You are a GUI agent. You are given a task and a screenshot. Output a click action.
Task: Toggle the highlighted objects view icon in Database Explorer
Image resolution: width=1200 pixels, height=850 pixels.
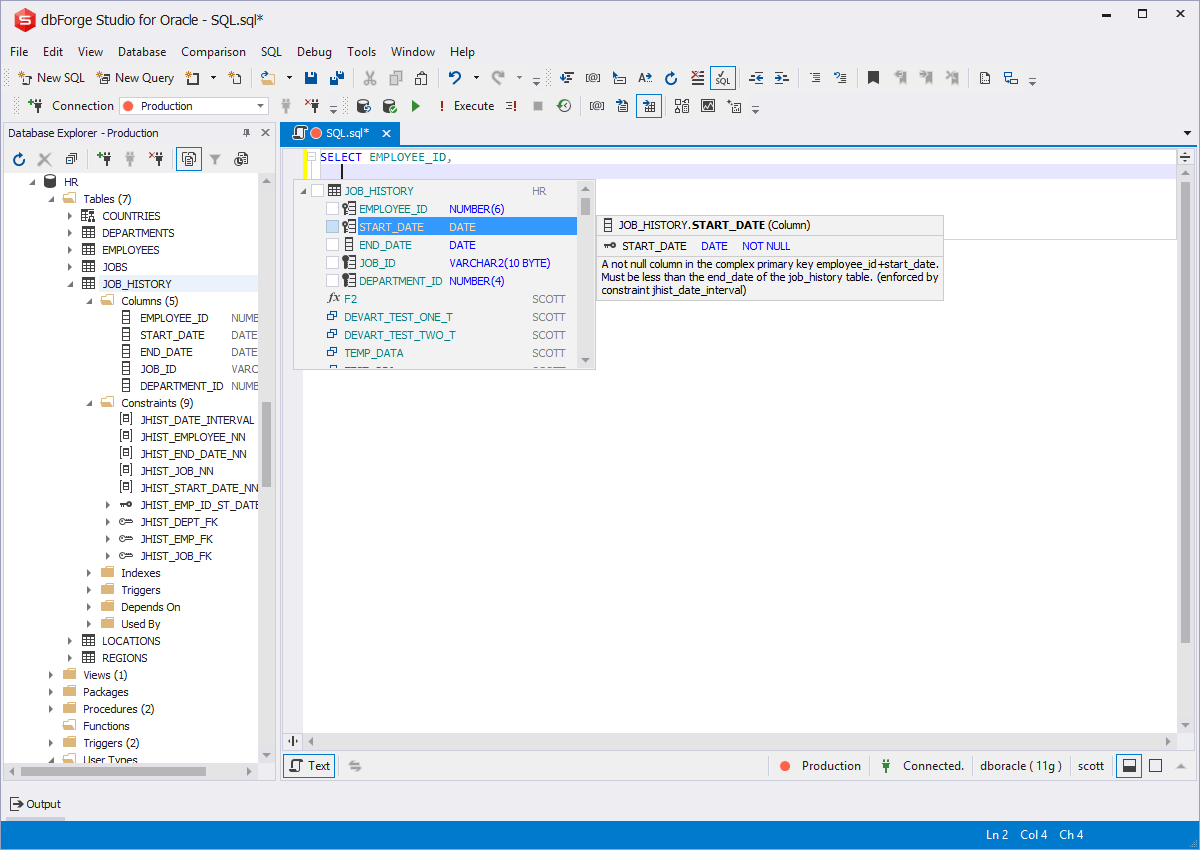click(188, 159)
